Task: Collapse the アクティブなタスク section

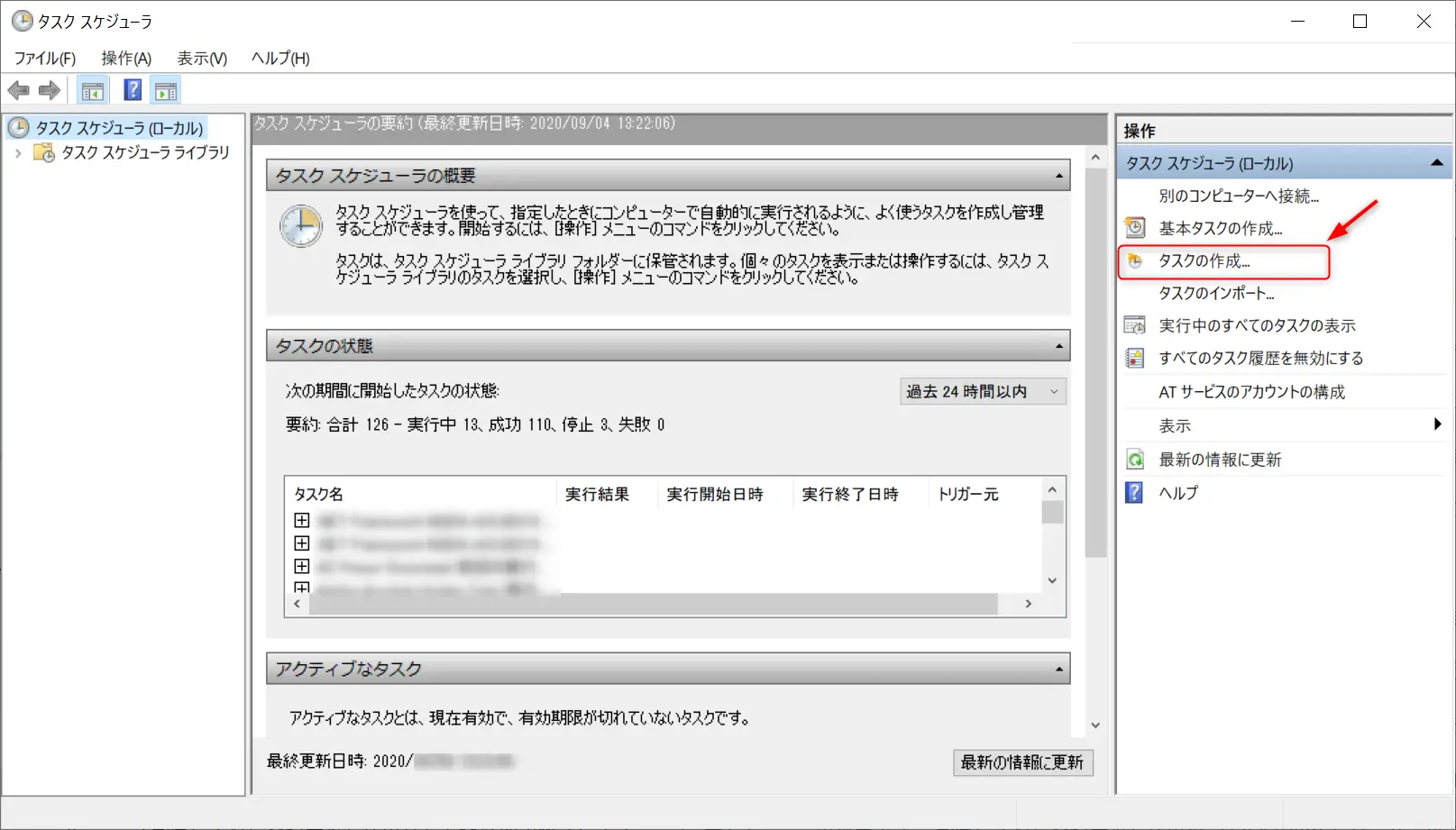Action: click(x=1059, y=670)
